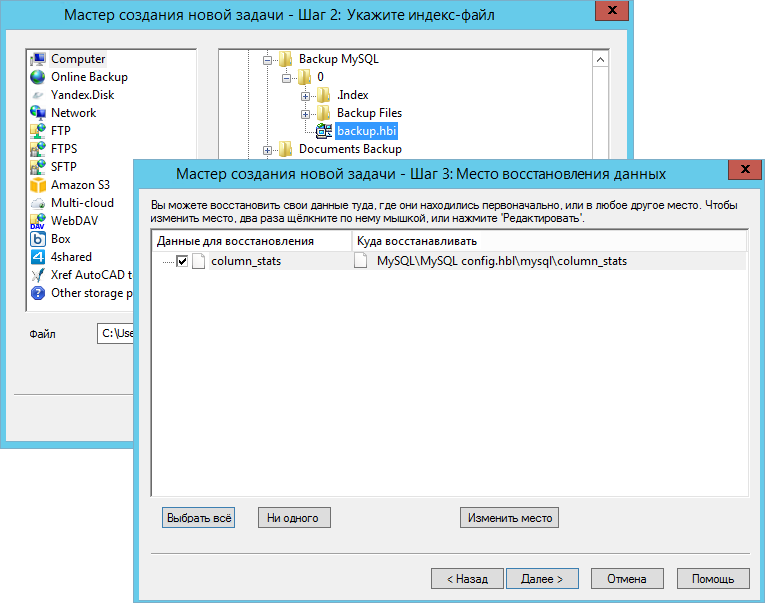Select the '.Index' folder label

353,95
